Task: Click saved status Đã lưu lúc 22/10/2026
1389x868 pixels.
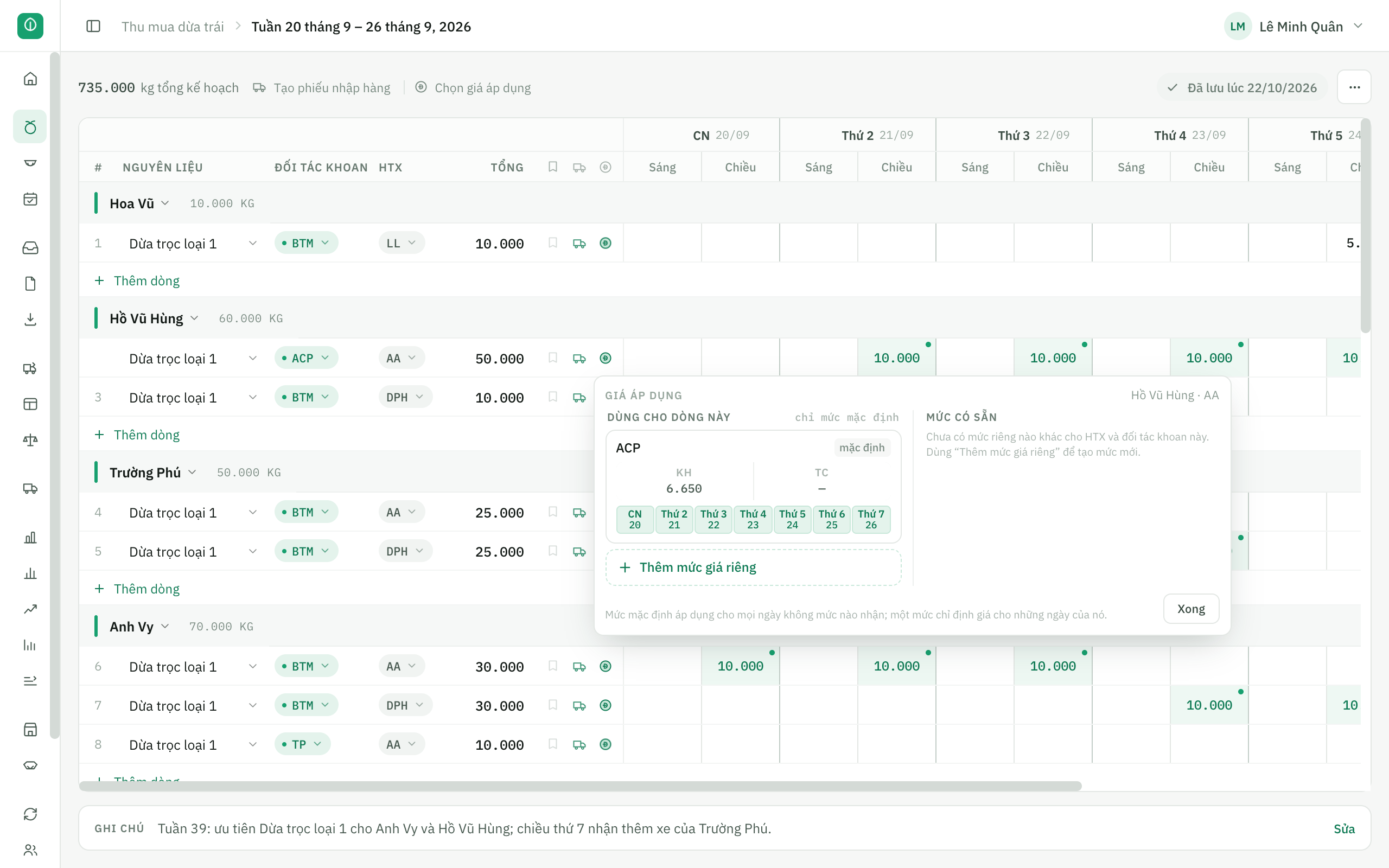Action: 1242,88
